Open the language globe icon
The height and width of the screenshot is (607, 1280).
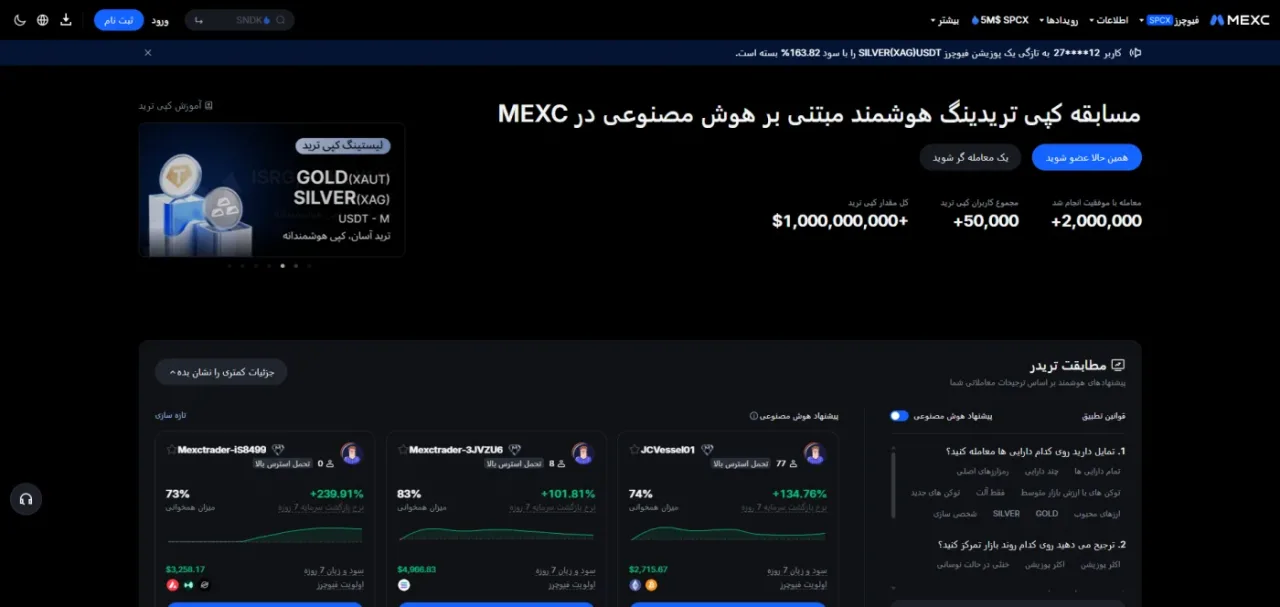42,20
